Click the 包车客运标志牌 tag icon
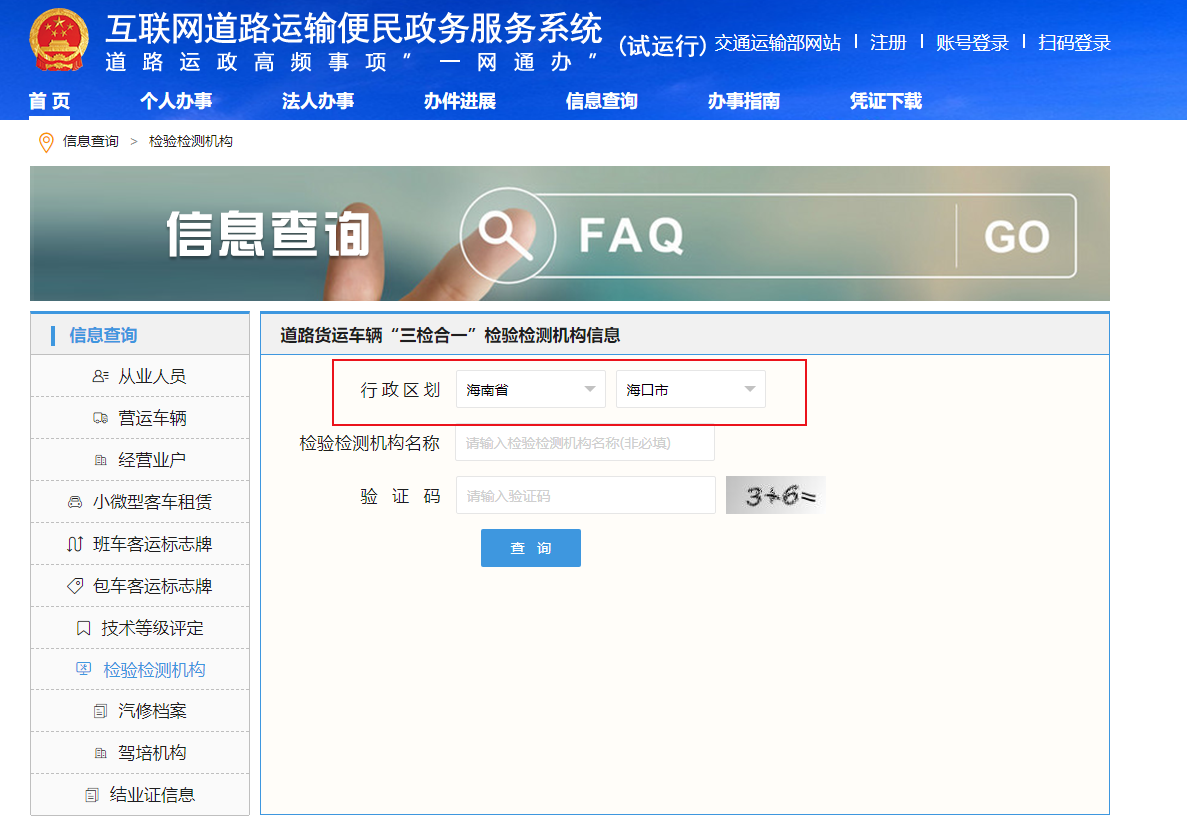 coord(75,586)
